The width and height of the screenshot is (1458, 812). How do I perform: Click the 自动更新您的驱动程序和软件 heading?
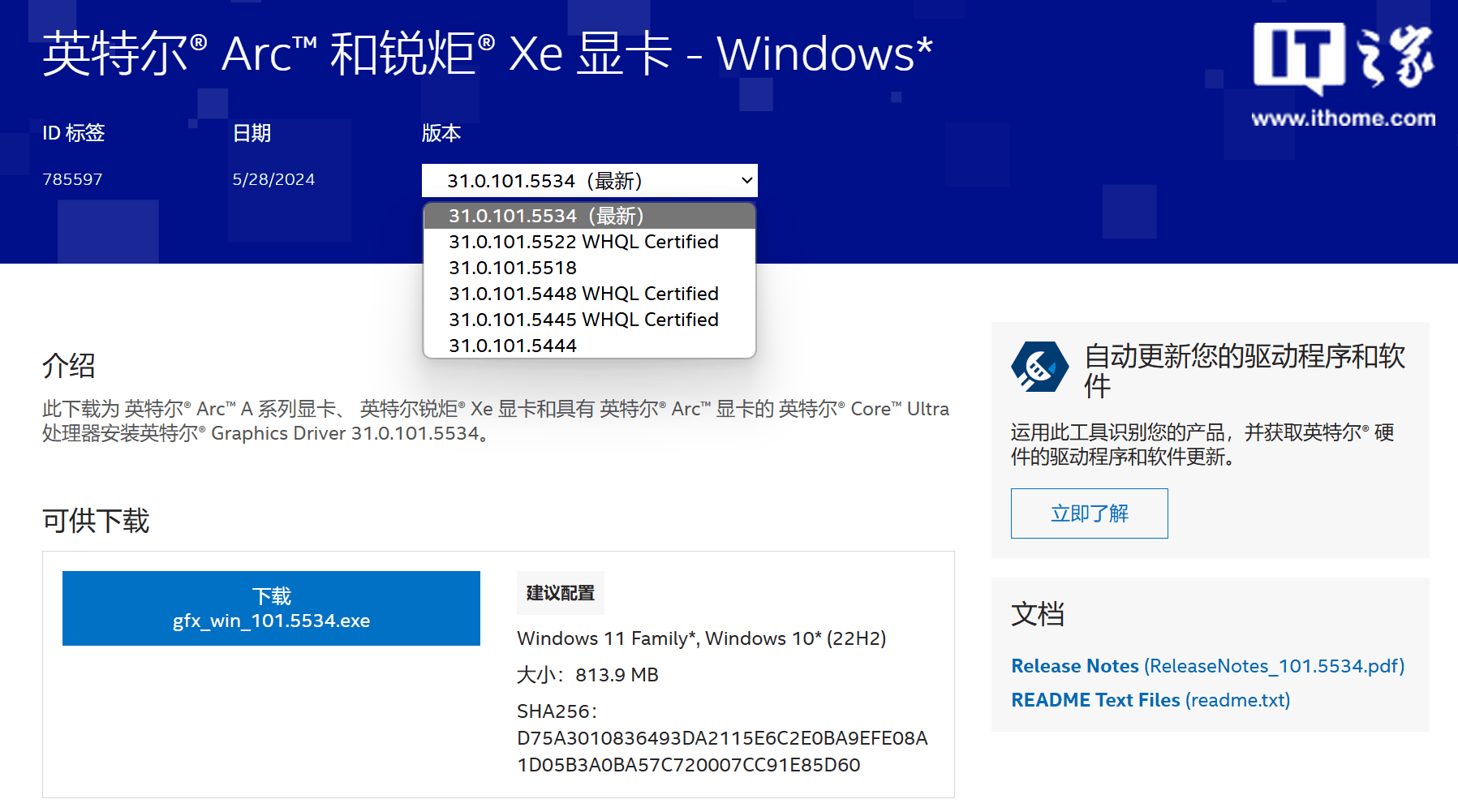1244,370
